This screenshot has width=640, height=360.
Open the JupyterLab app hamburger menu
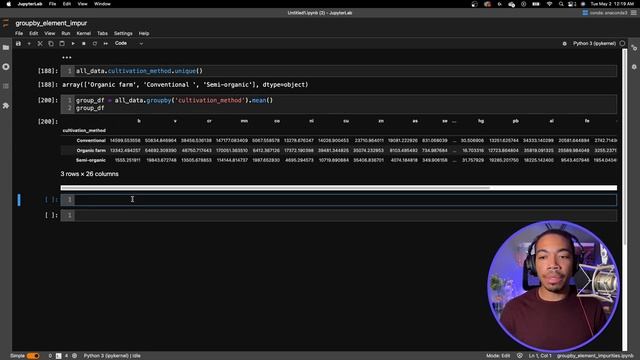pyautogui.click(x=633, y=13)
